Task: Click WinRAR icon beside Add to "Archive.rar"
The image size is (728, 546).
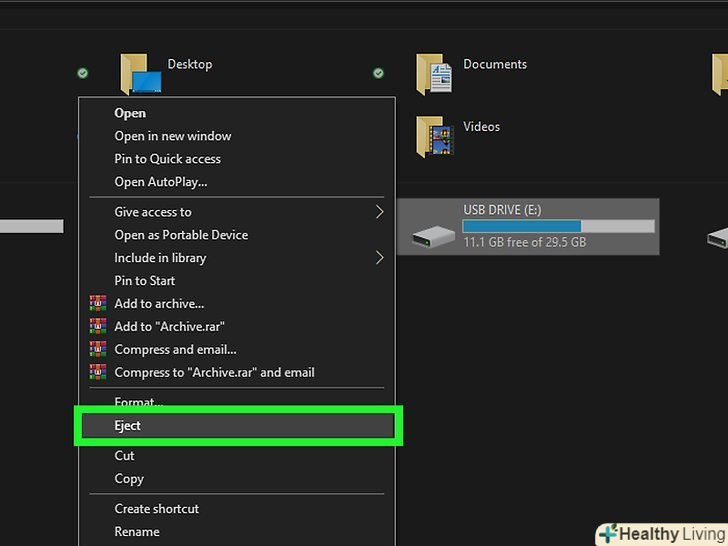Action: pos(98,326)
